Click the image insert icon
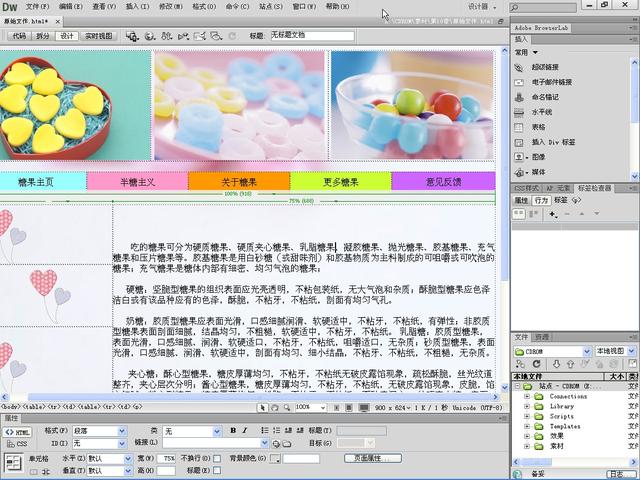 pos(519,157)
